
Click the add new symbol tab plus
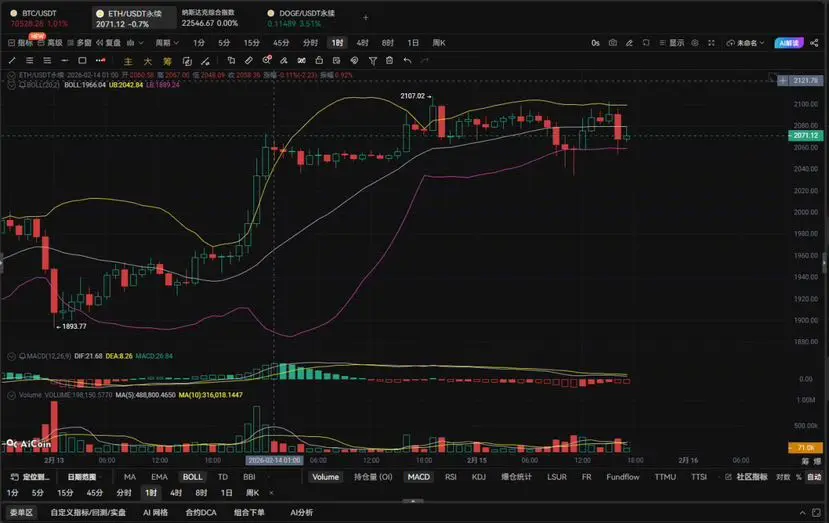click(x=365, y=17)
